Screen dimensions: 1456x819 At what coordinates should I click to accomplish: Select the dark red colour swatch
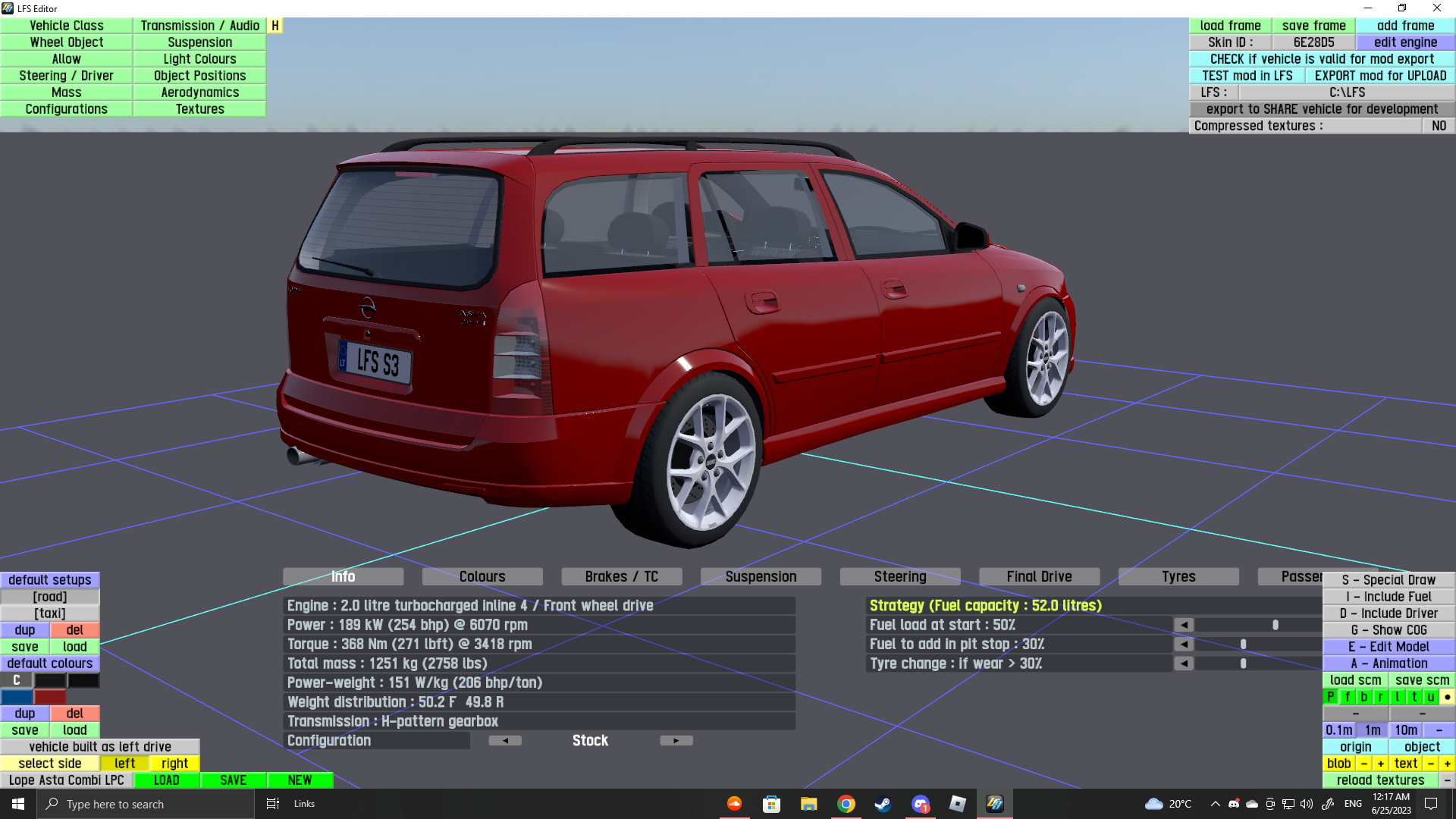coord(50,697)
